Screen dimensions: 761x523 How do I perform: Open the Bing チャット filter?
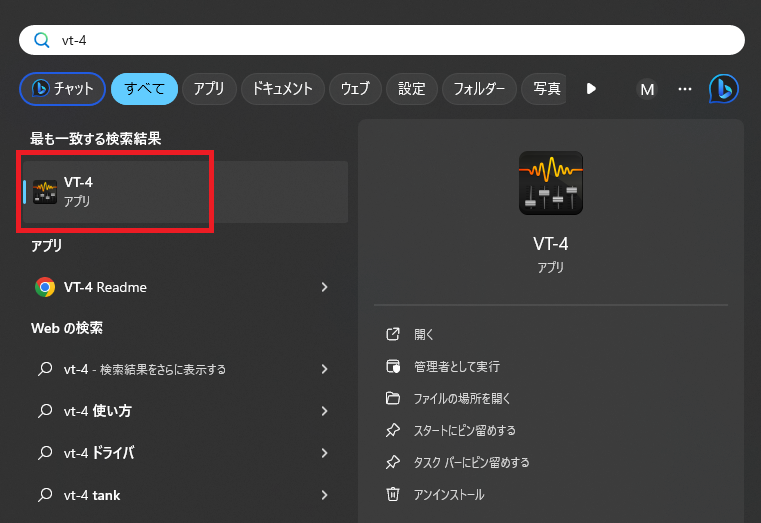[x=62, y=89]
